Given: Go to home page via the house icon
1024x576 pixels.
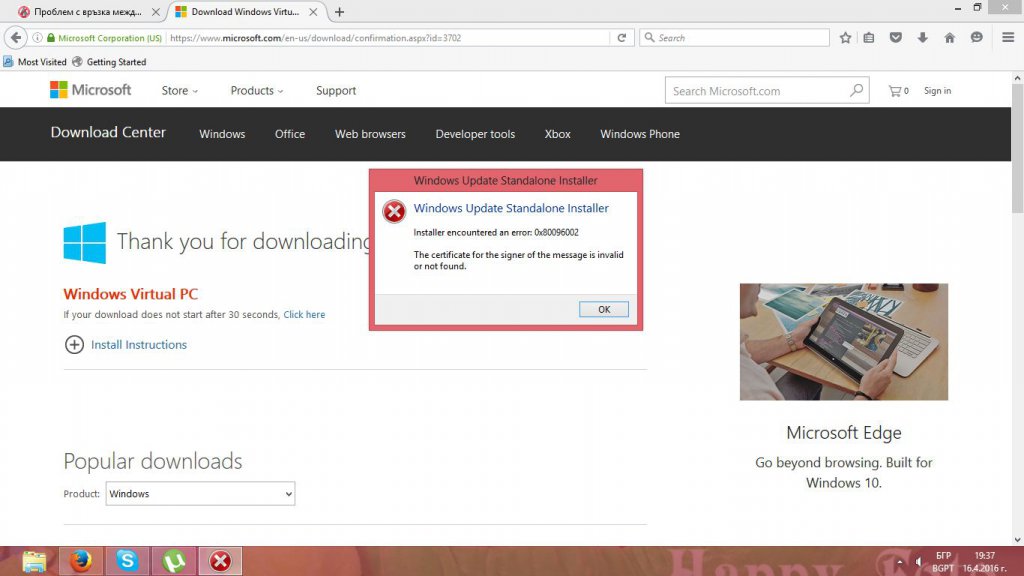Looking at the screenshot, I should click(949, 38).
